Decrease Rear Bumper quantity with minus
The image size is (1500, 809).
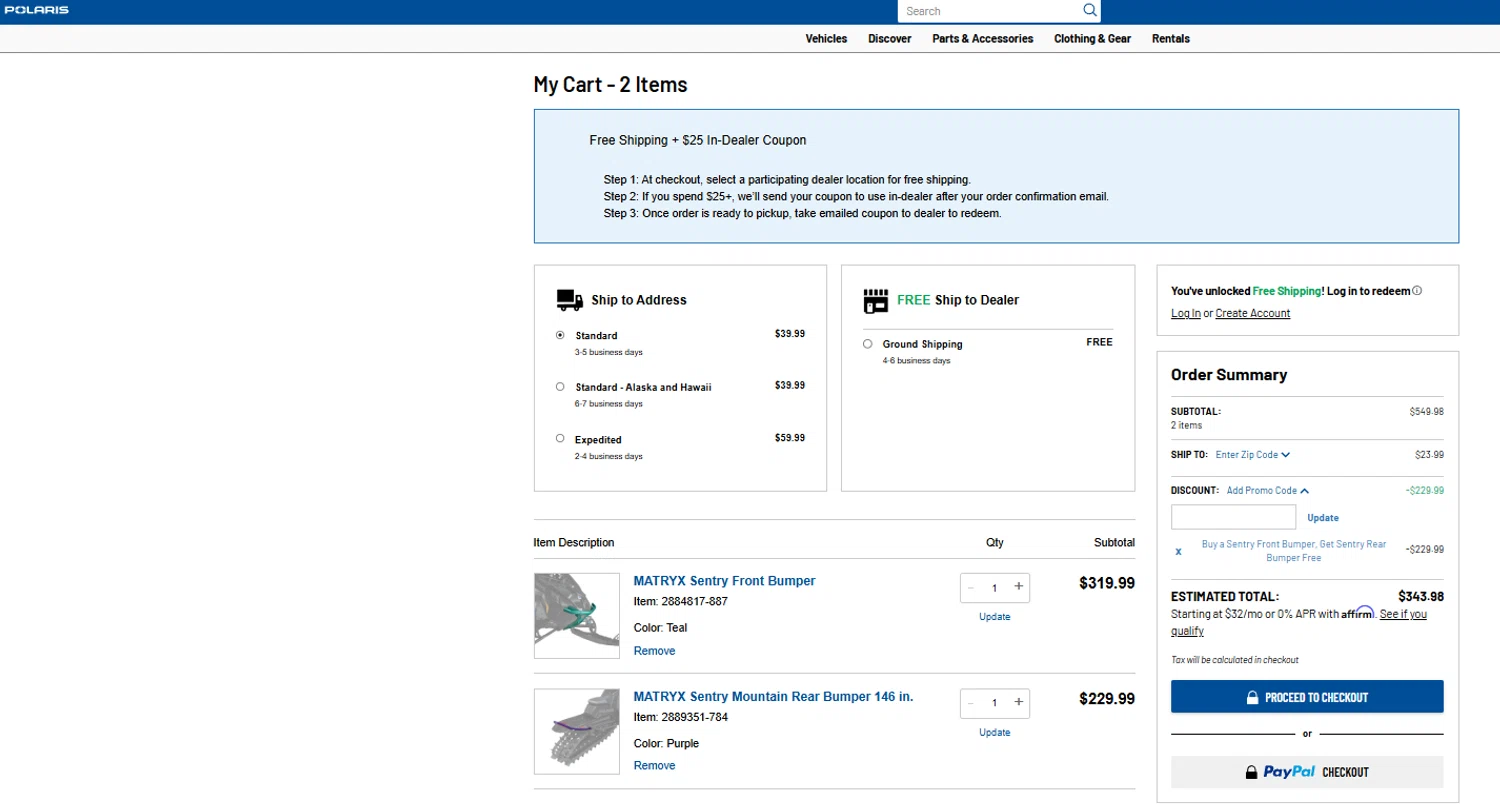971,703
